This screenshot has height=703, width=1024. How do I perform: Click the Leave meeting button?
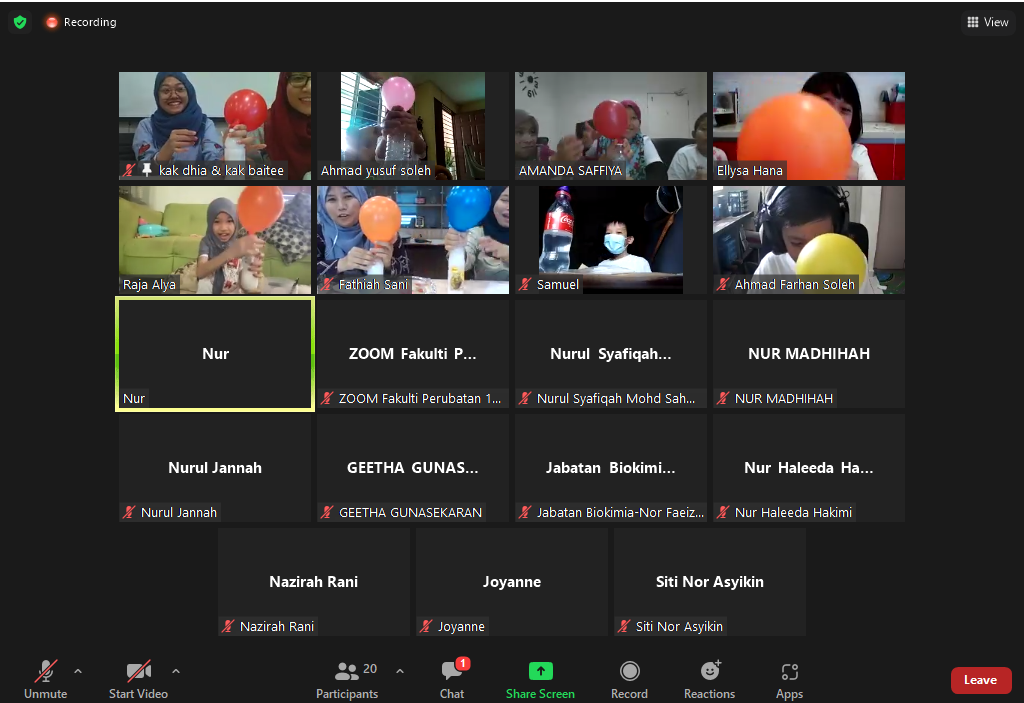pyautogui.click(x=979, y=680)
